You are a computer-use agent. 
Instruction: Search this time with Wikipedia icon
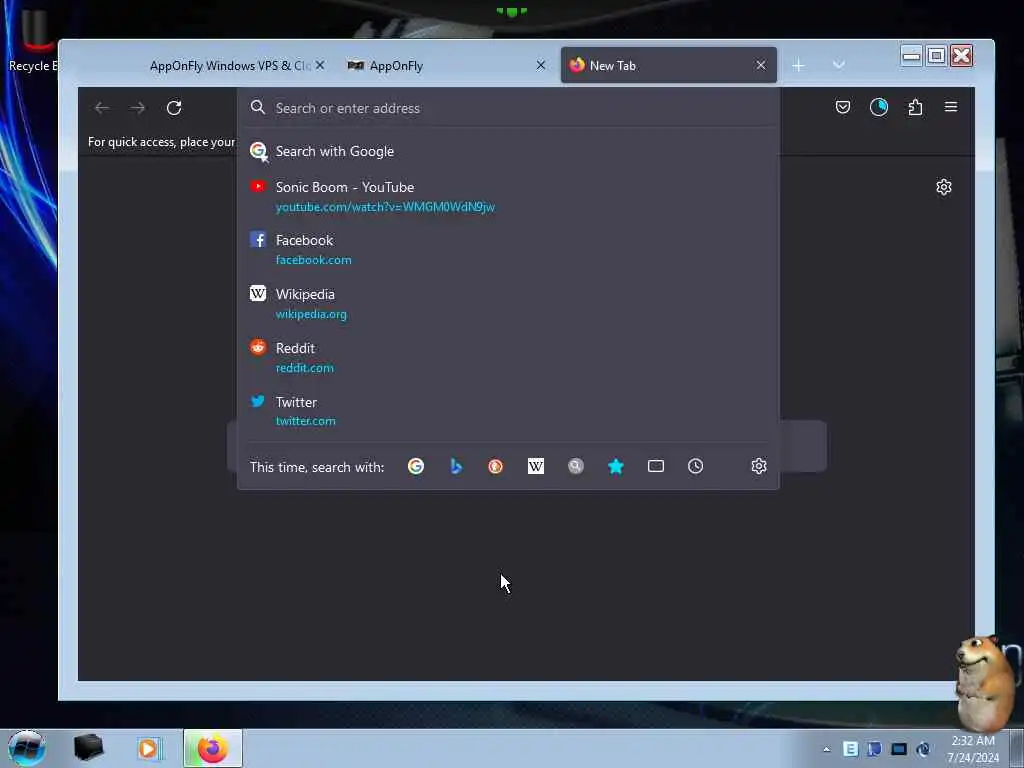pyautogui.click(x=536, y=466)
